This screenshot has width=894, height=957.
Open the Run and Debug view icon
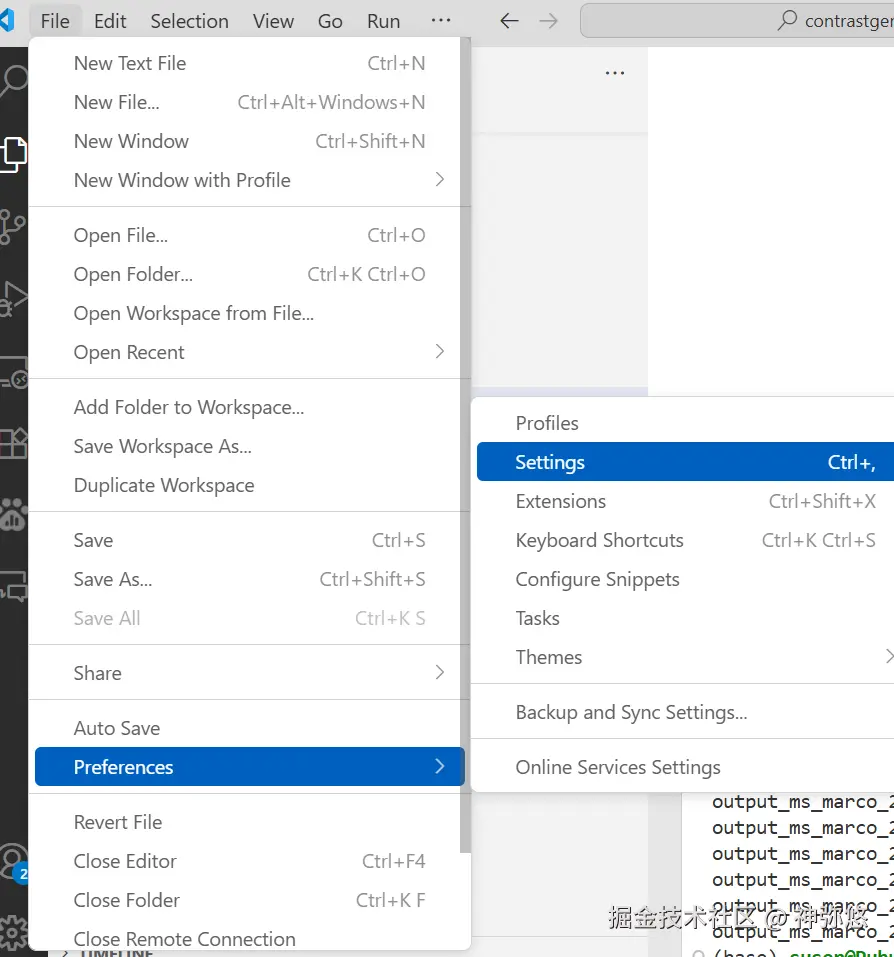pyautogui.click(x=13, y=298)
